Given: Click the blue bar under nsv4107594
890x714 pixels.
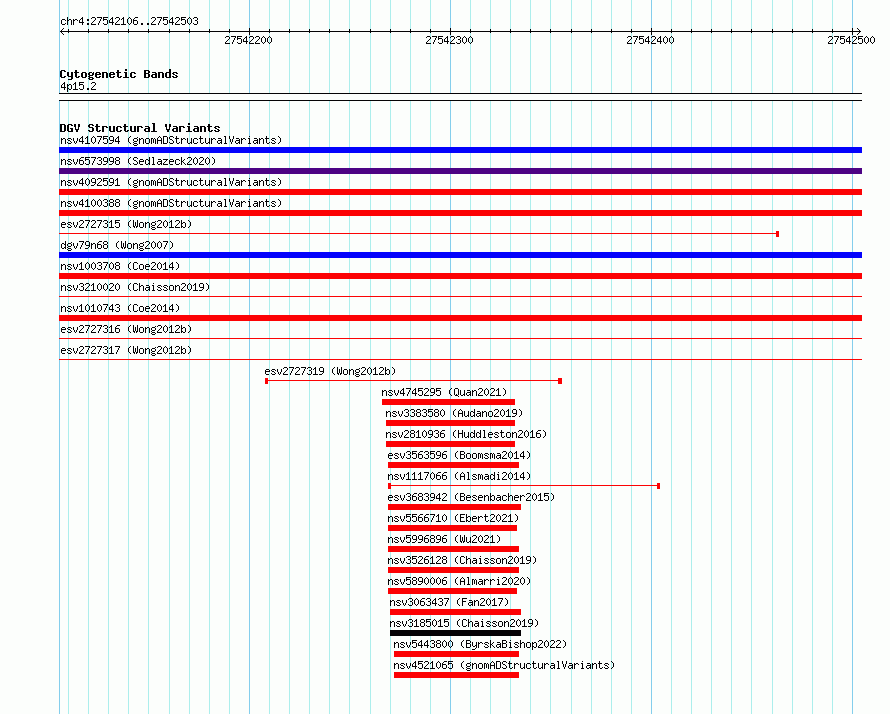Looking at the screenshot, I should point(460,150).
